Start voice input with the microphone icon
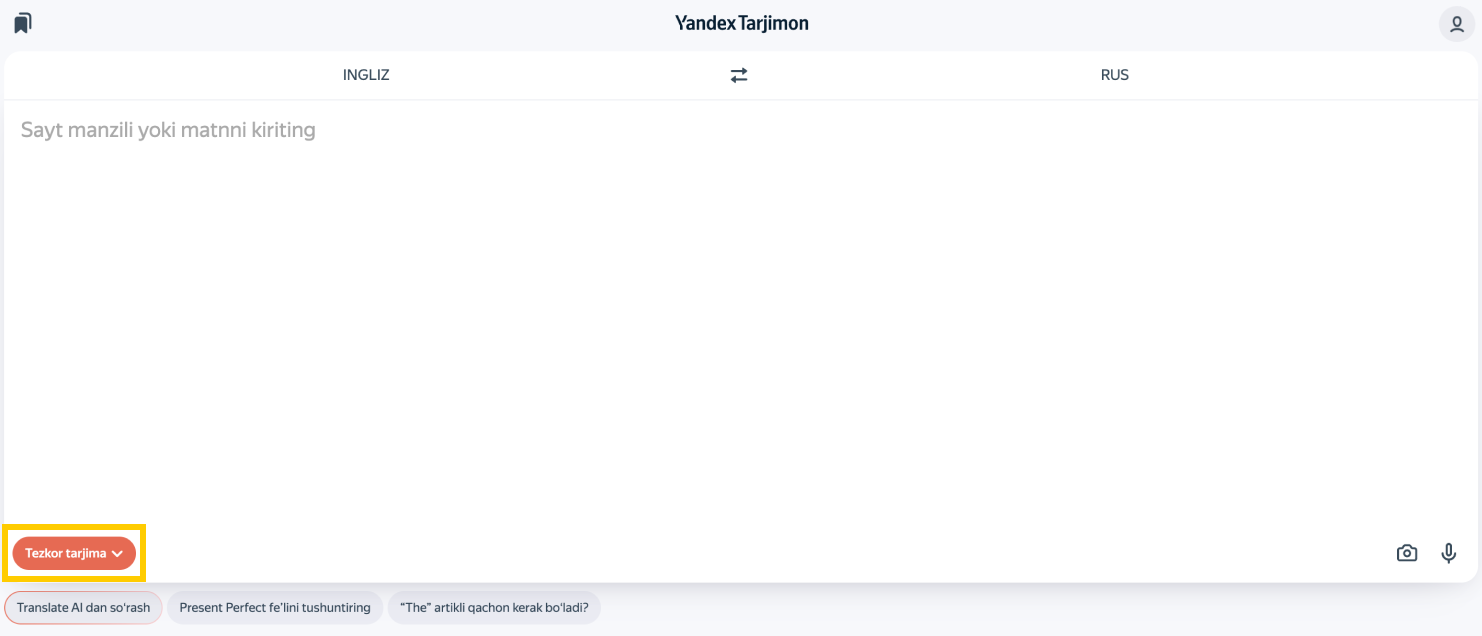The width and height of the screenshot is (1482, 636). point(1449,553)
